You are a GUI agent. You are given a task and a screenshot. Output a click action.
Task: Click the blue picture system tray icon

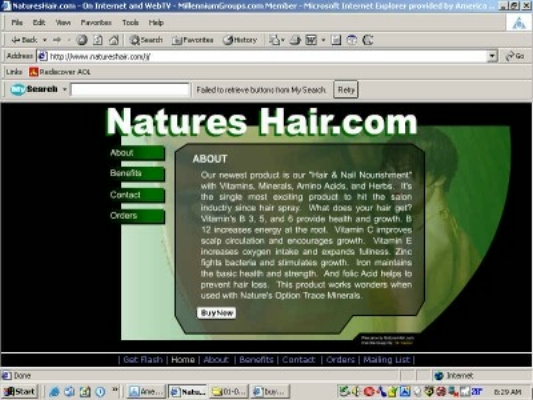[405, 392]
